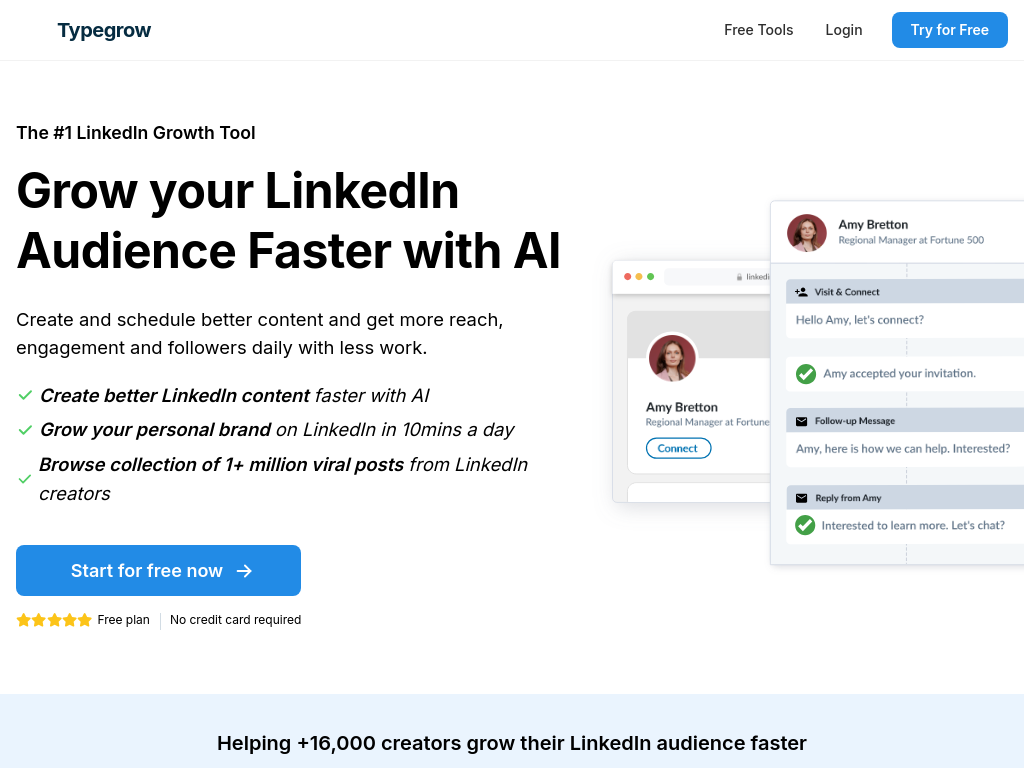Click the lock icon in the mock address bar
Screen dimensions: 1024x768
[x=740, y=277]
